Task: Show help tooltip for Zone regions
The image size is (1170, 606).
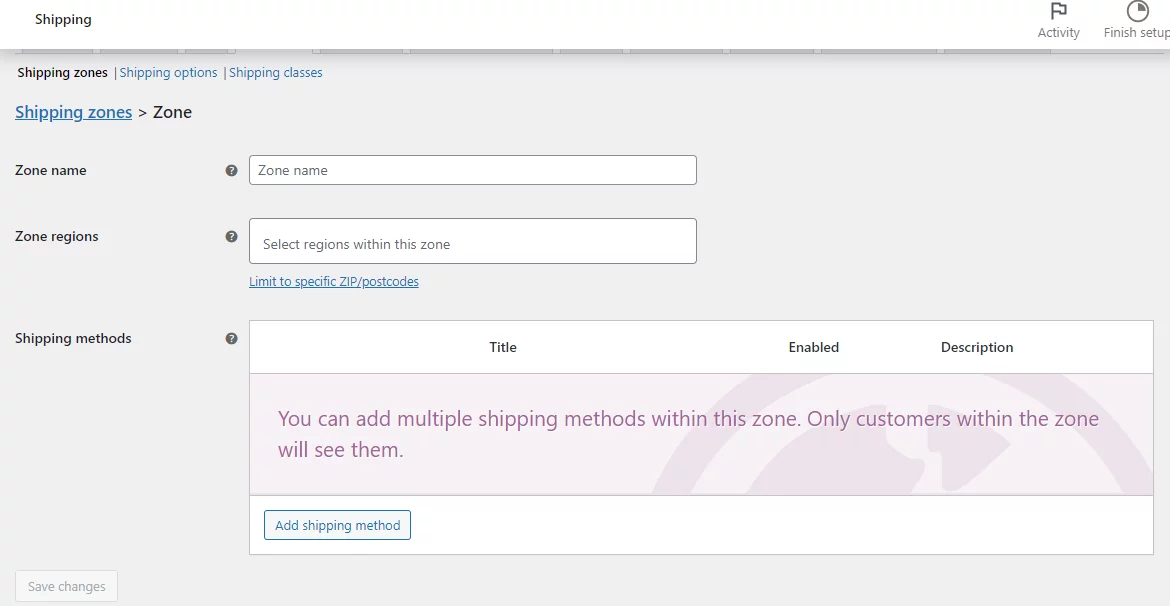Action: [x=232, y=237]
